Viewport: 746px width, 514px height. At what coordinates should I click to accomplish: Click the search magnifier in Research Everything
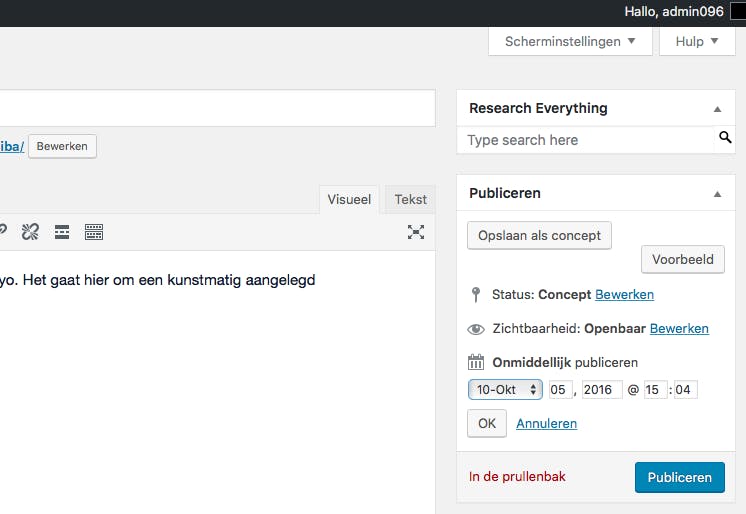coord(725,138)
